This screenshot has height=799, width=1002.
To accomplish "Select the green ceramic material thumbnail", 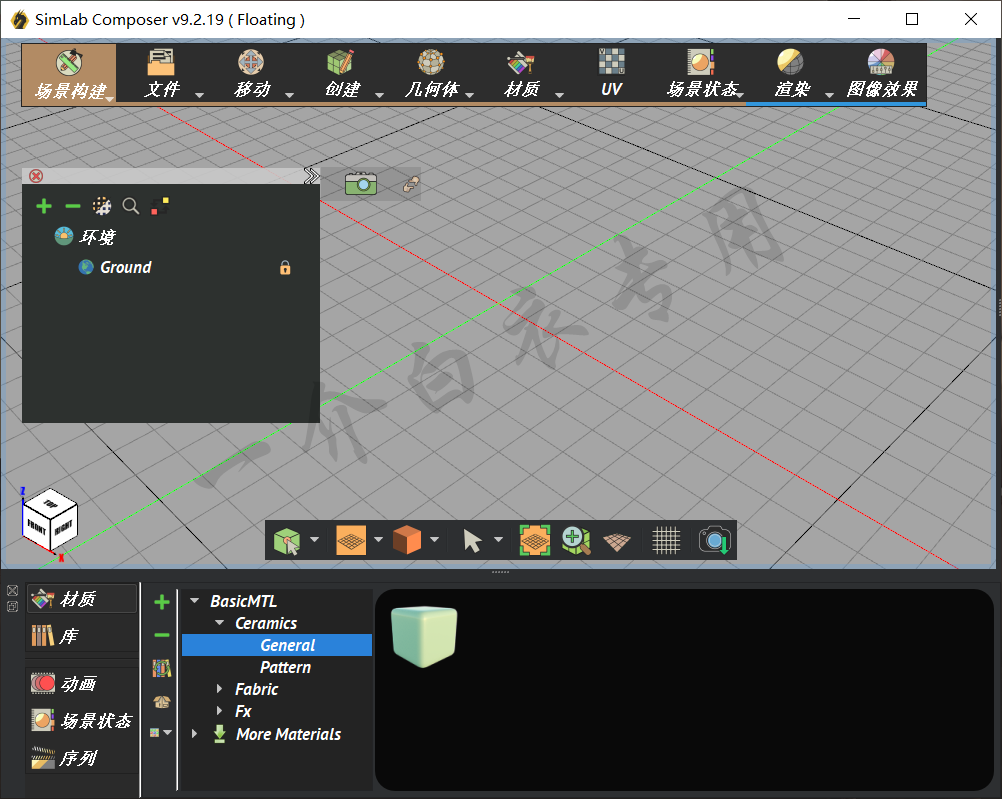I will pyautogui.click(x=424, y=636).
